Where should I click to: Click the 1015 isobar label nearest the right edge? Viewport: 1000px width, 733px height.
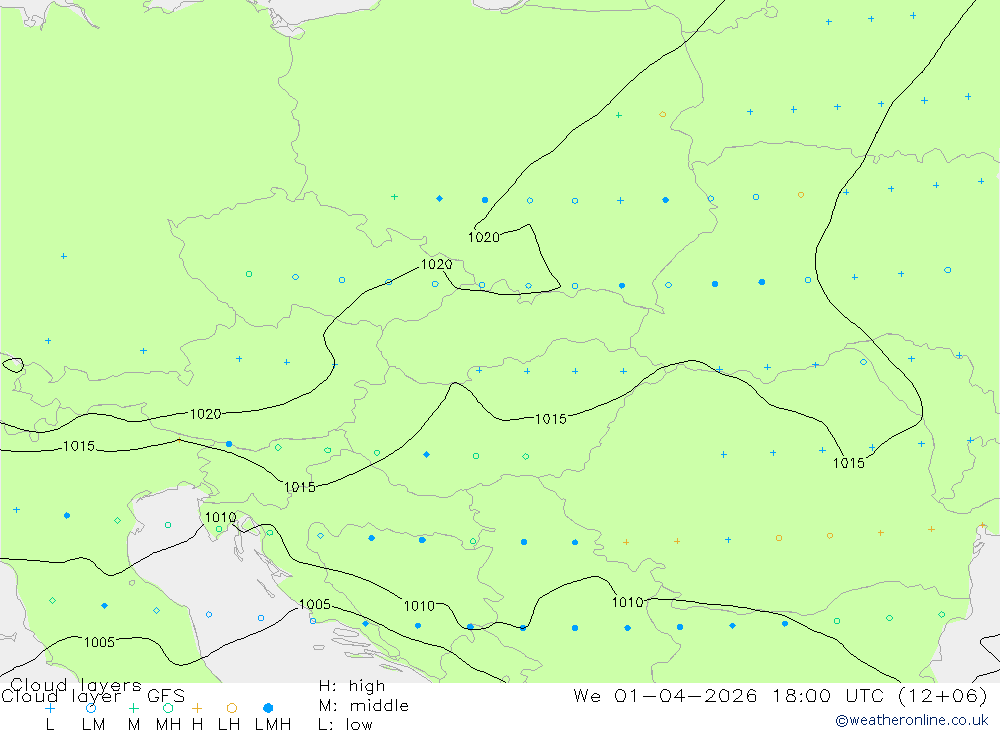click(x=849, y=463)
